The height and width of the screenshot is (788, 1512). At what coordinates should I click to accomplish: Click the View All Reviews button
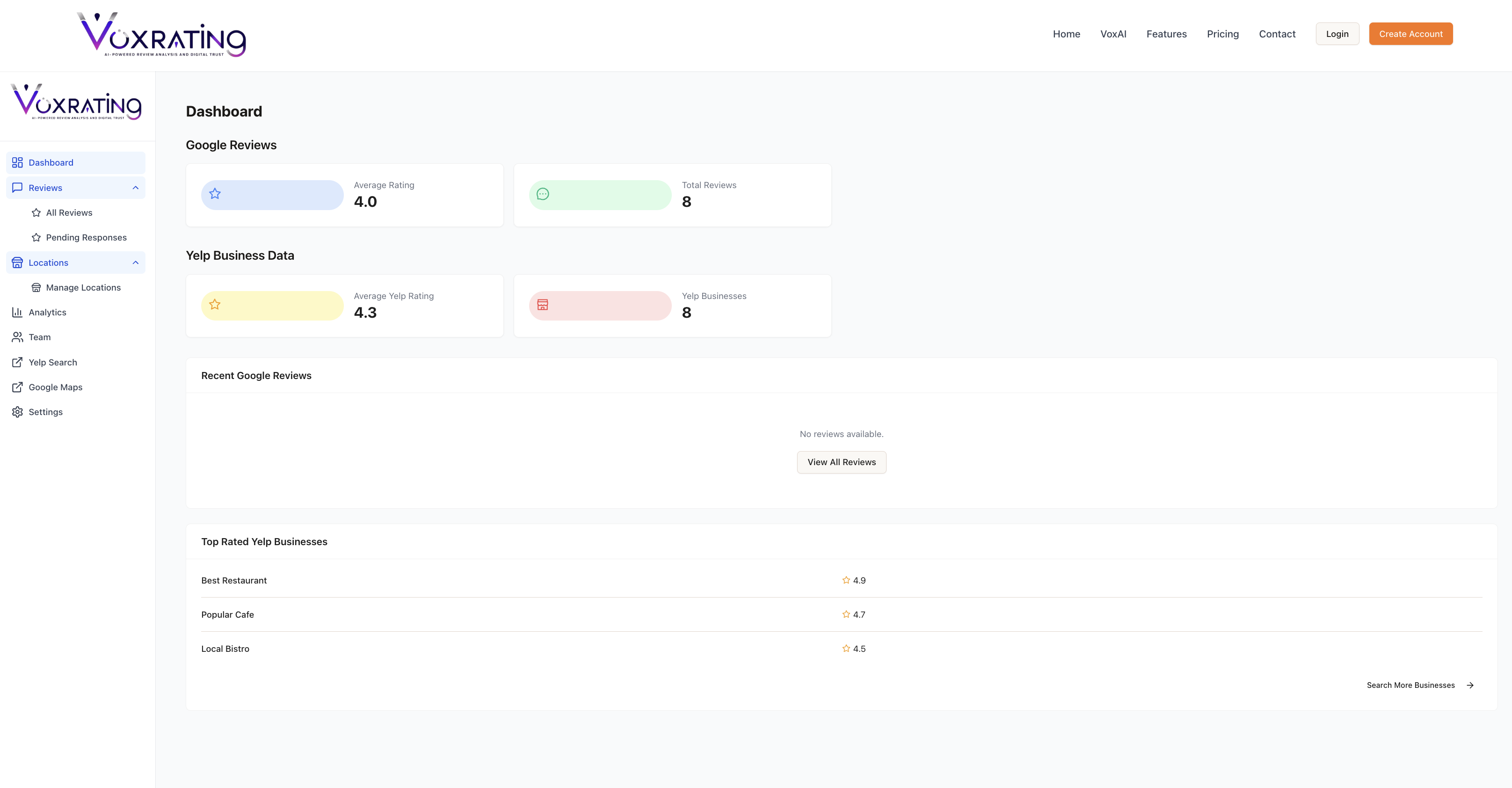point(842,462)
